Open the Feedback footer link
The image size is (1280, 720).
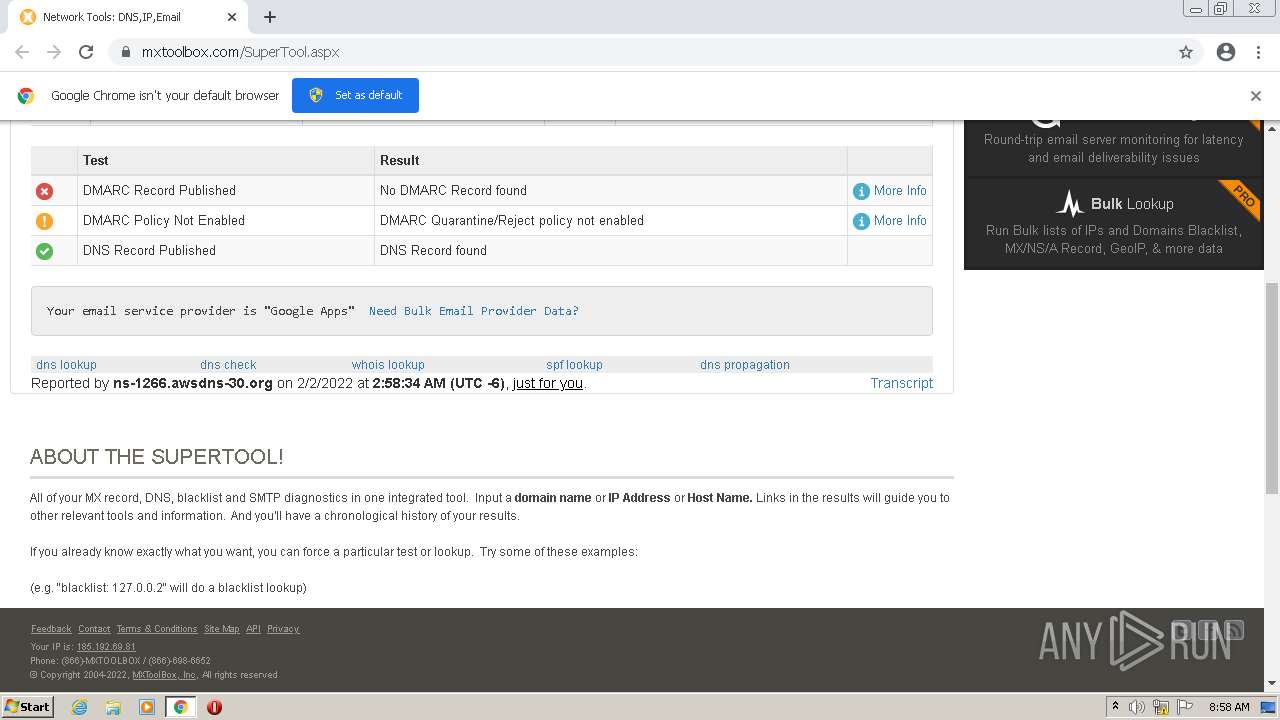pyautogui.click(x=51, y=629)
